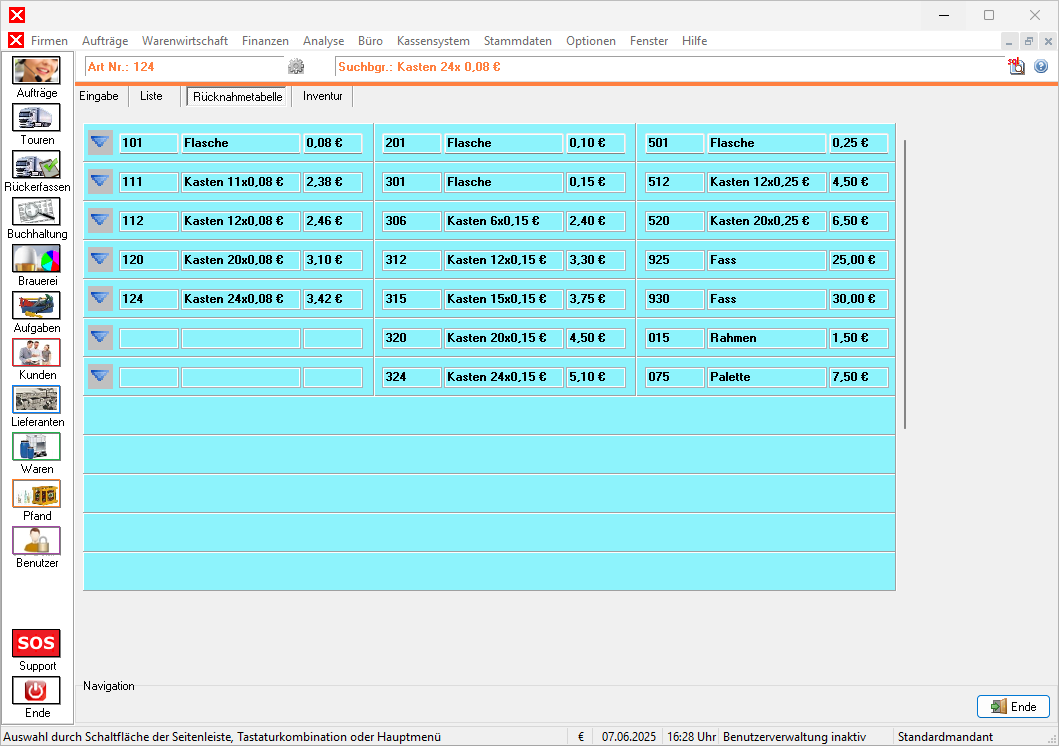Screen dimensions: 1059x746
Task: Open the Kassensystem menu
Action: 433,41
